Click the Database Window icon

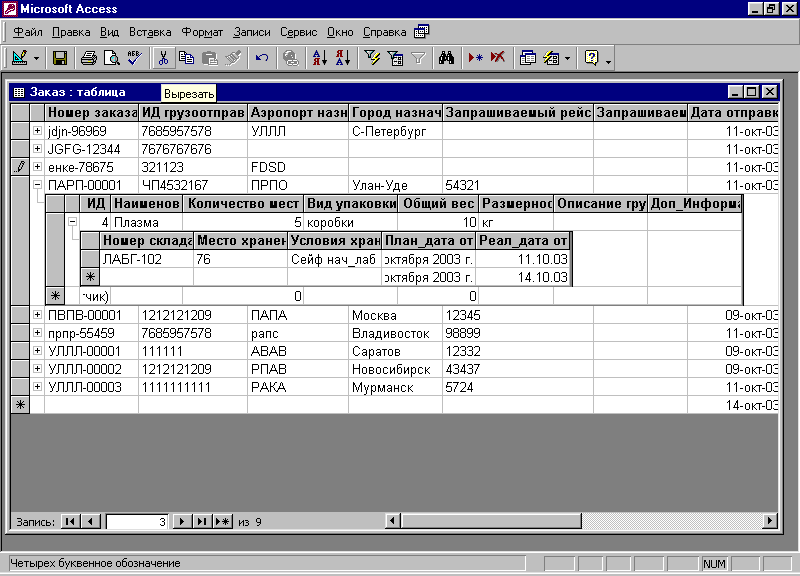point(528,58)
